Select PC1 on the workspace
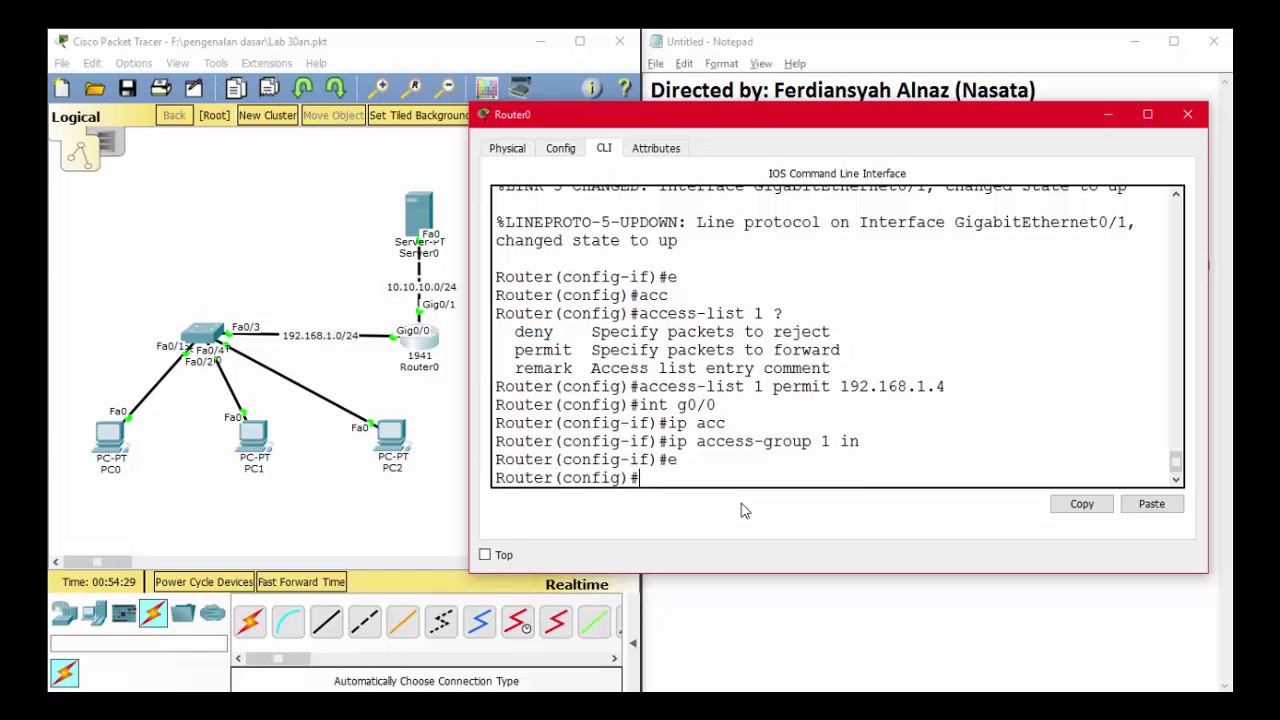Viewport: 1280px width, 720px height. (253, 436)
